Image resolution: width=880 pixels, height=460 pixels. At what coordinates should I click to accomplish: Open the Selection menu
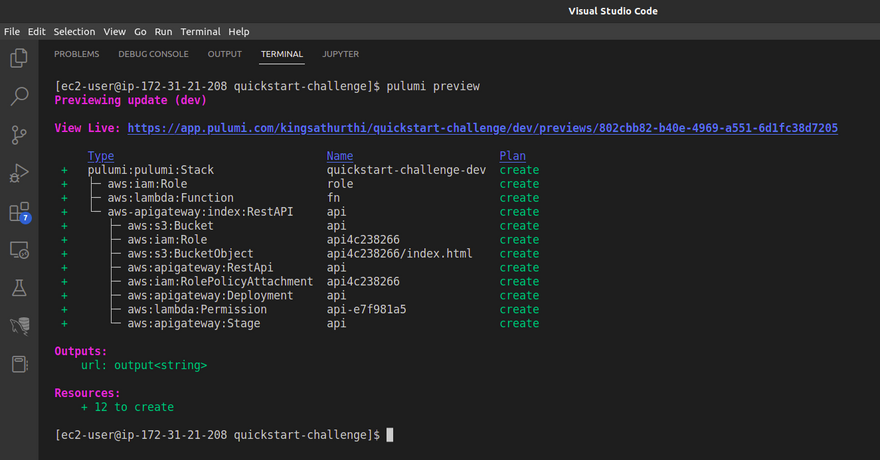(74, 32)
